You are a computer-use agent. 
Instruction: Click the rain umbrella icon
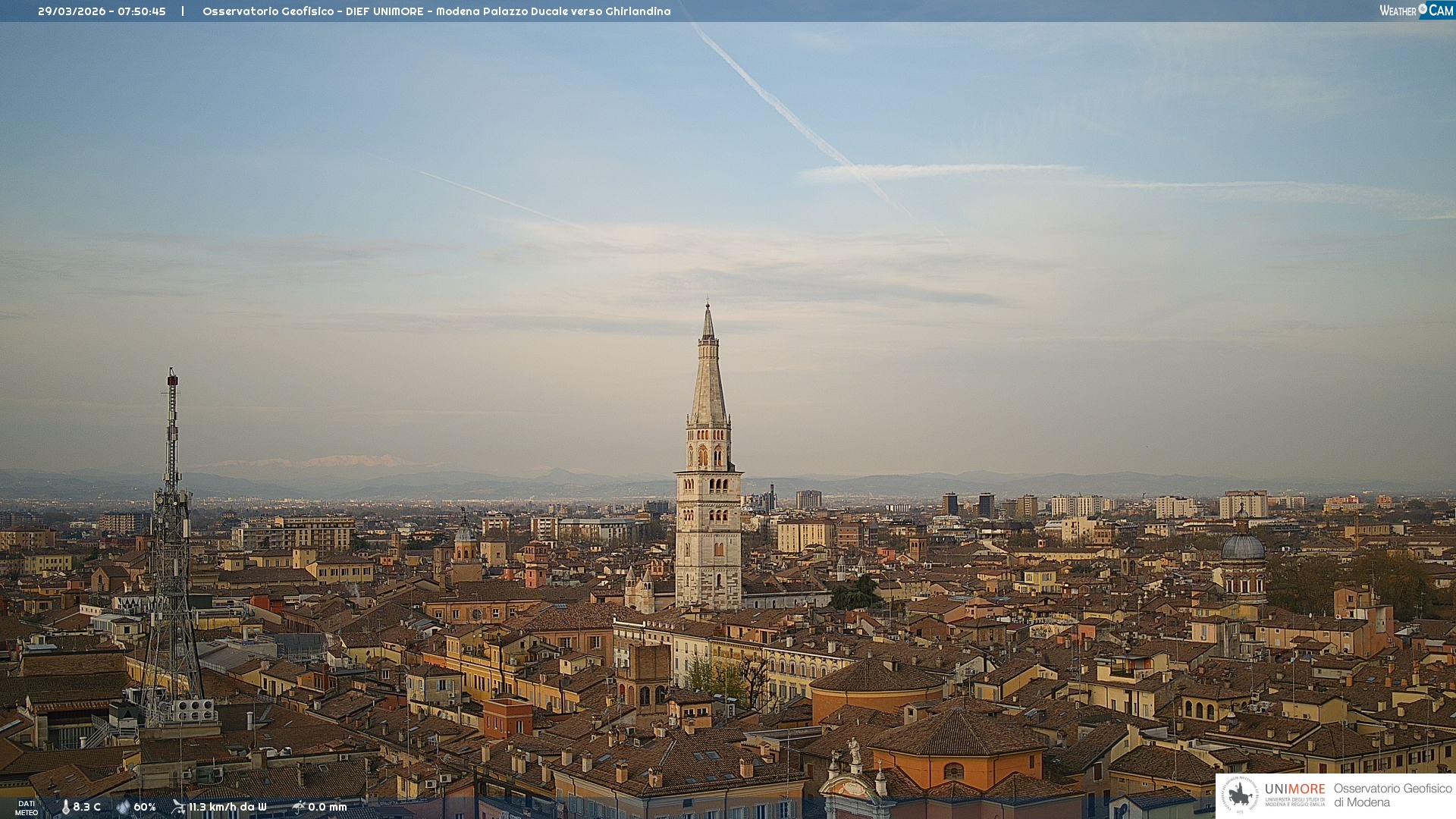point(298,807)
